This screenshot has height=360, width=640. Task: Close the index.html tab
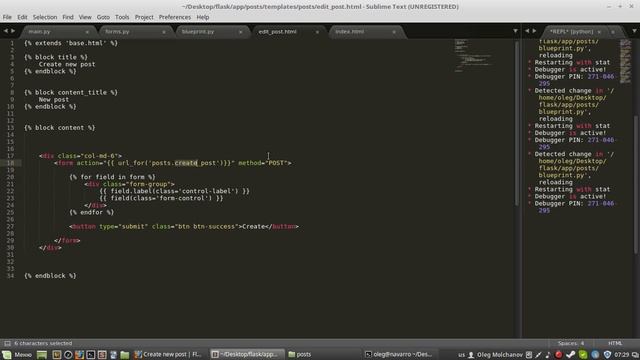click(394, 32)
